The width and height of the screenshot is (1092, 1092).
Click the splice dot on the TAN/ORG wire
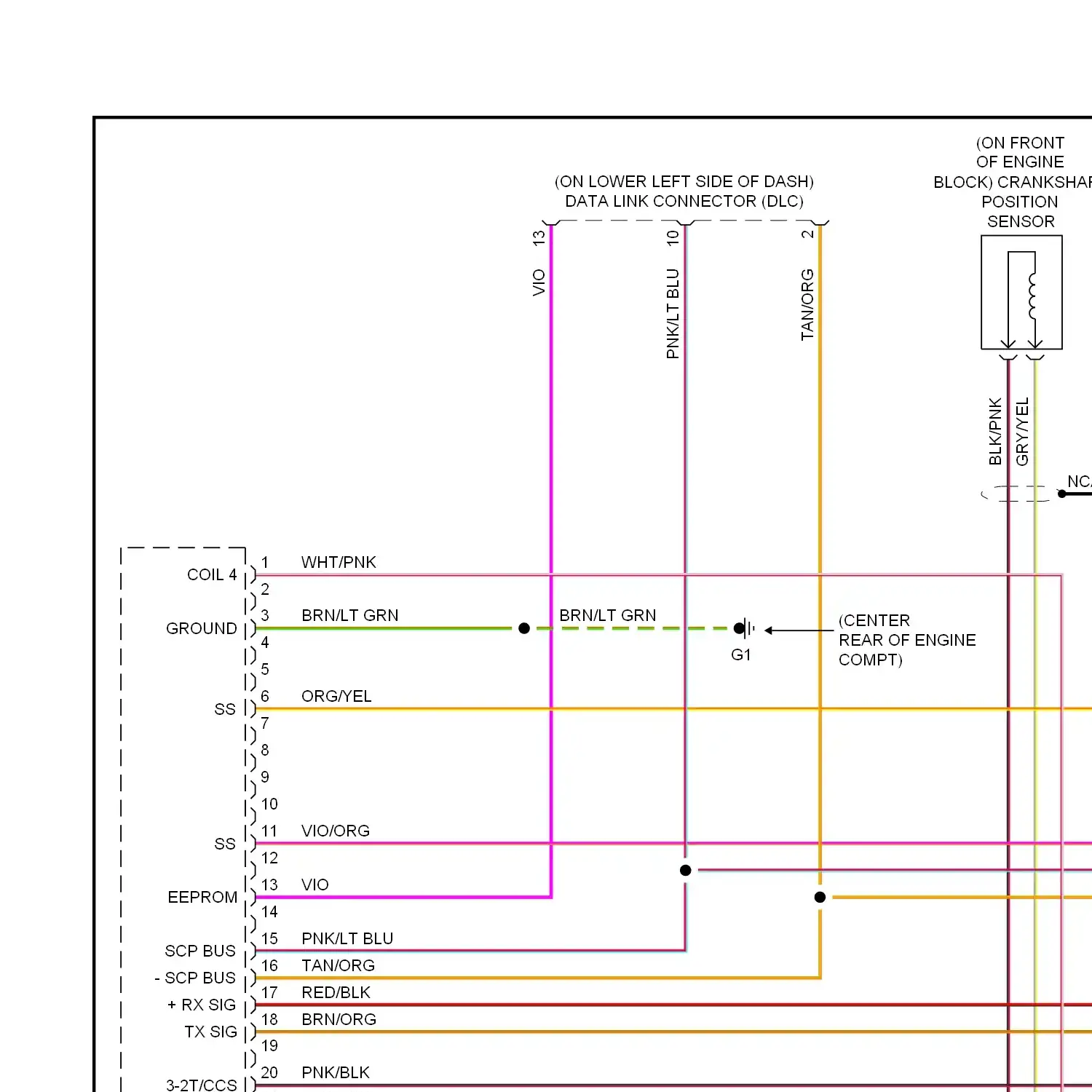[x=820, y=897]
